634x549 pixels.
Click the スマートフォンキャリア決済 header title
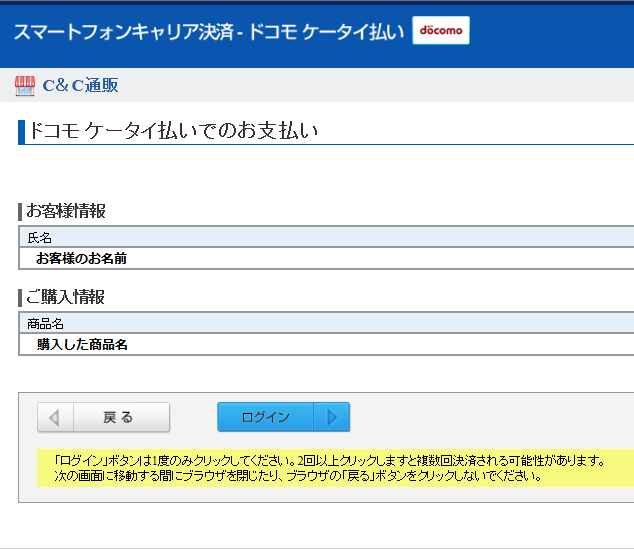coord(209,32)
